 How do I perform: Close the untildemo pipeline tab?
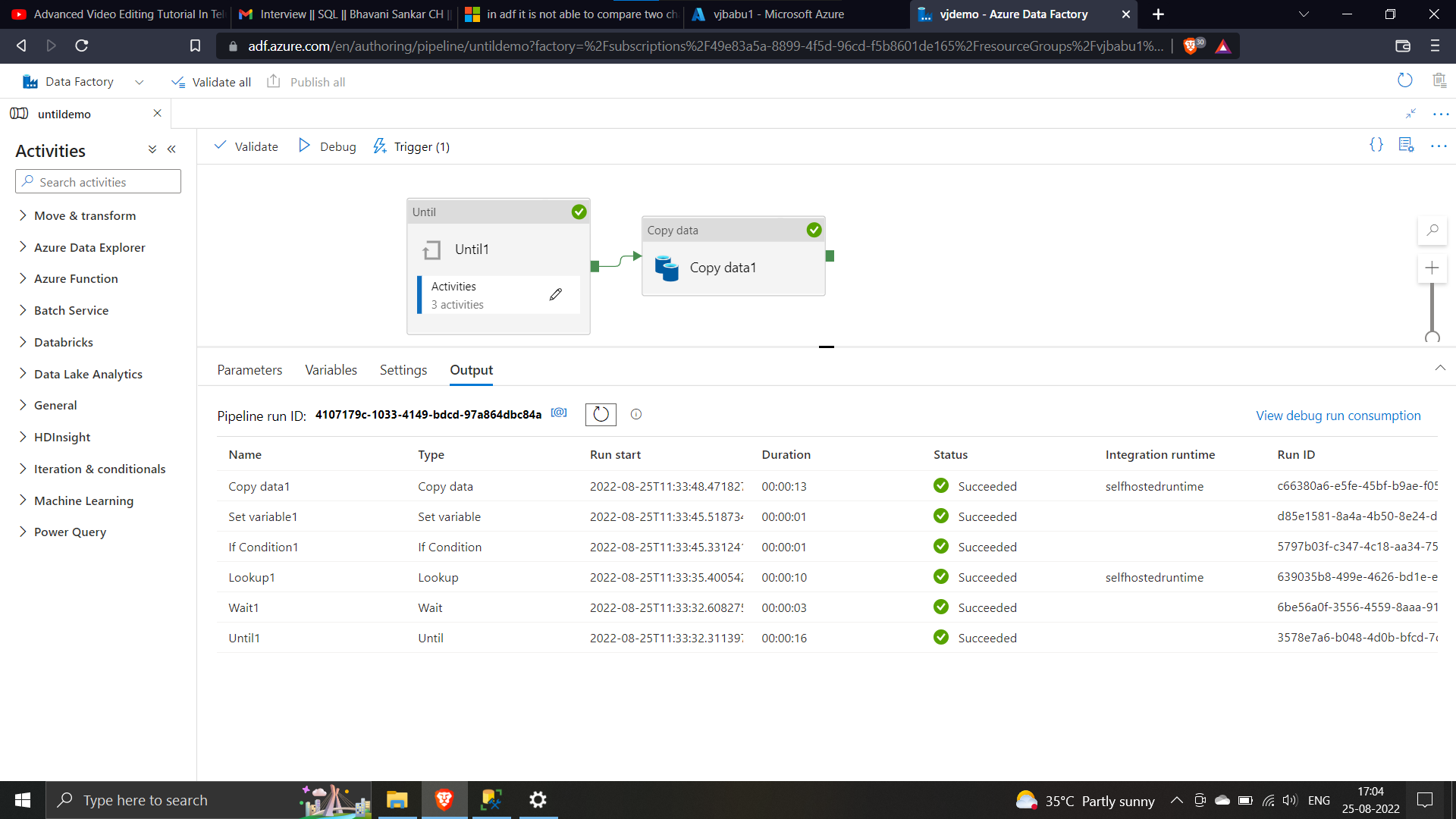pyautogui.click(x=157, y=113)
